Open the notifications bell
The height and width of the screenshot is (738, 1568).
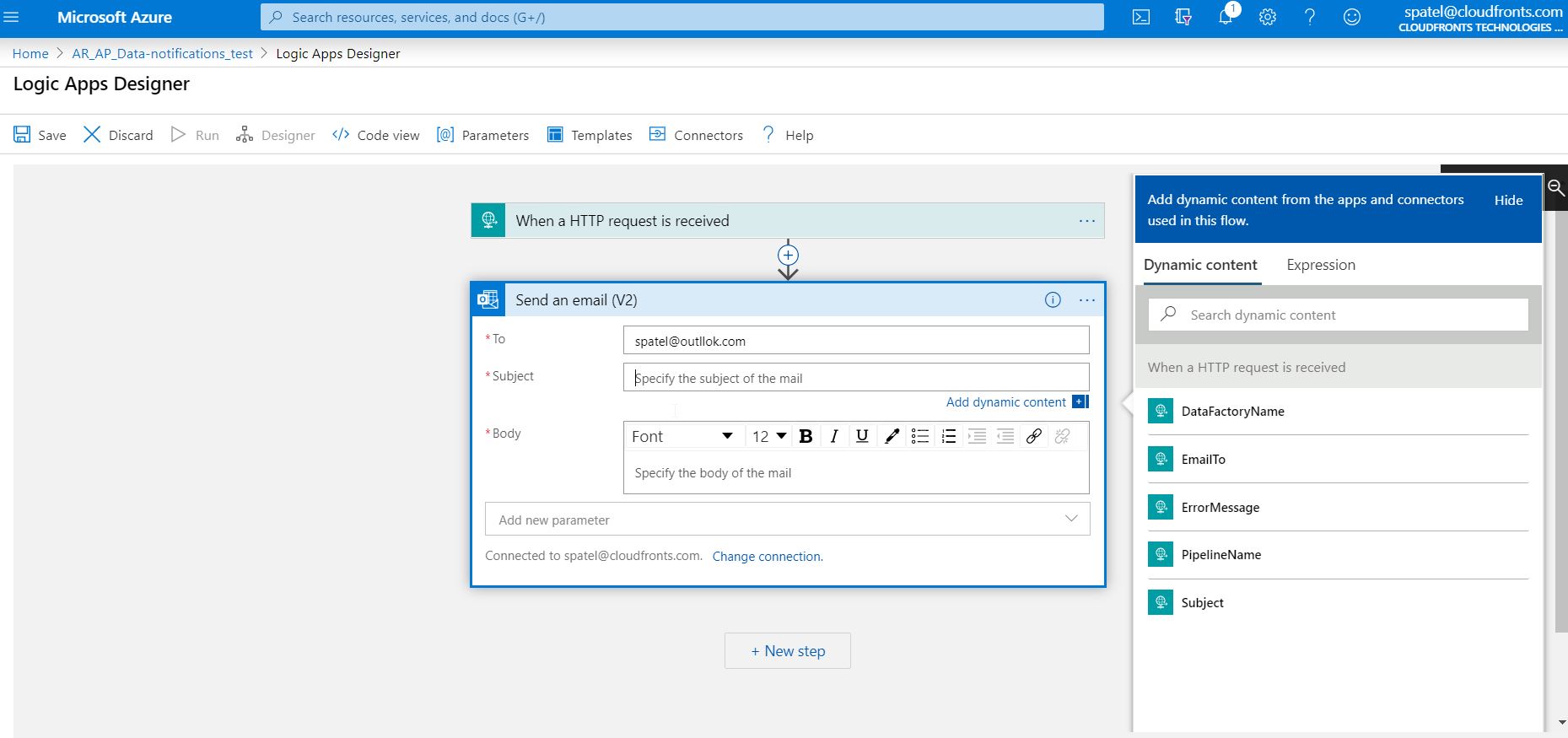pyautogui.click(x=1226, y=17)
